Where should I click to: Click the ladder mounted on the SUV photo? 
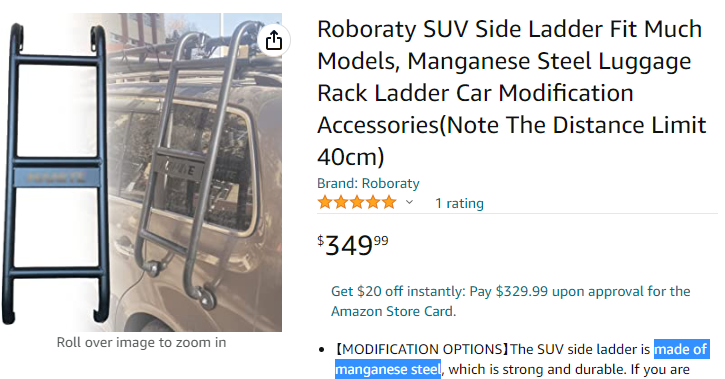199,166
